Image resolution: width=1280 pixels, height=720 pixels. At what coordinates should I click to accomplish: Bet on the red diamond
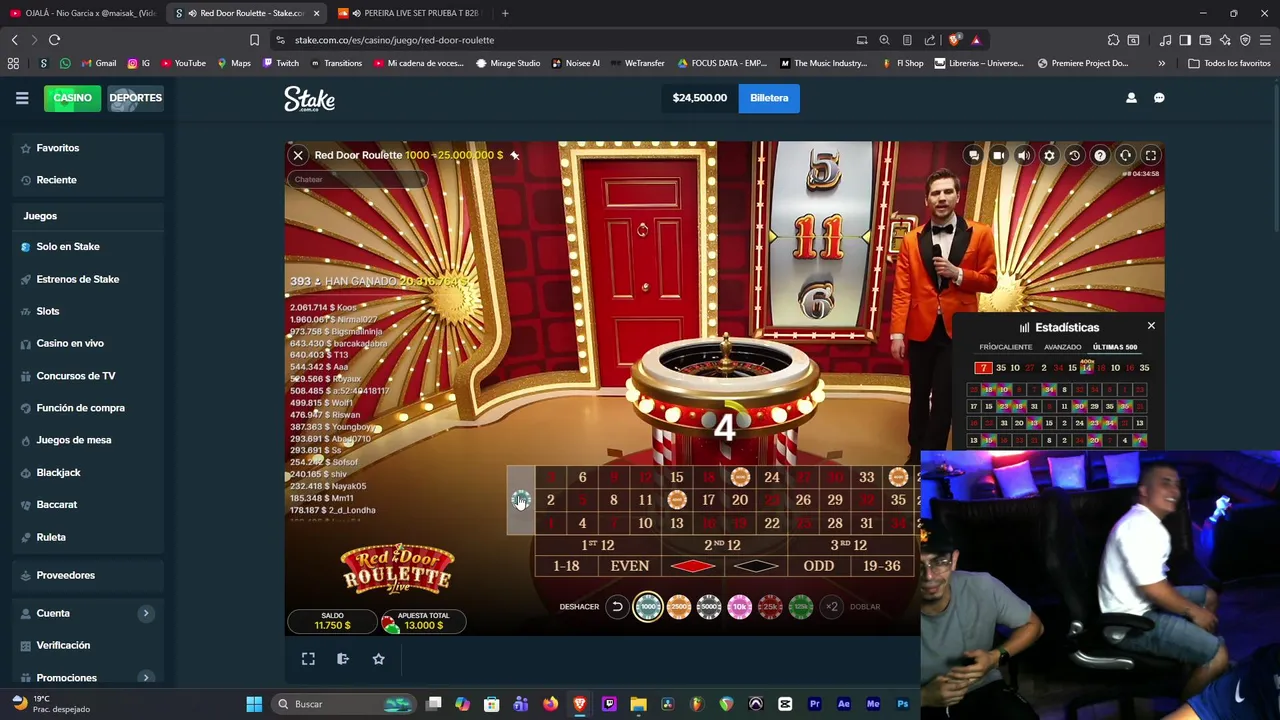pyautogui.click(x=693, y=566)
